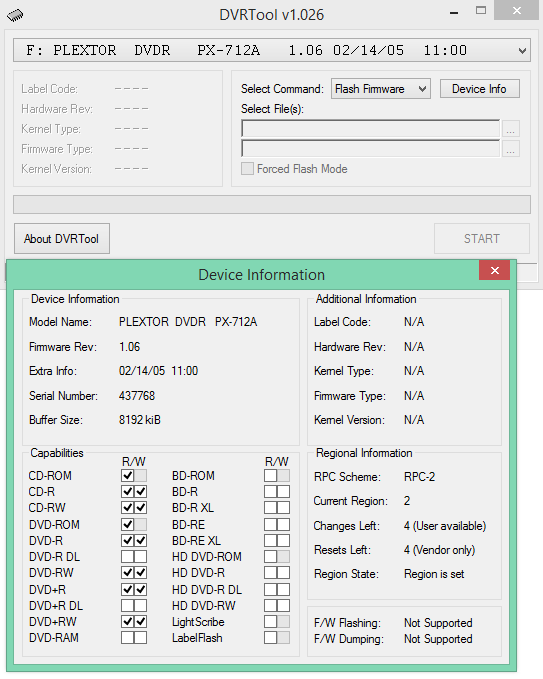Expand the Select Command Flash Firmware dropdown
Image resolution: width=543 pixels, height=679 pixels.
[381, 89]
